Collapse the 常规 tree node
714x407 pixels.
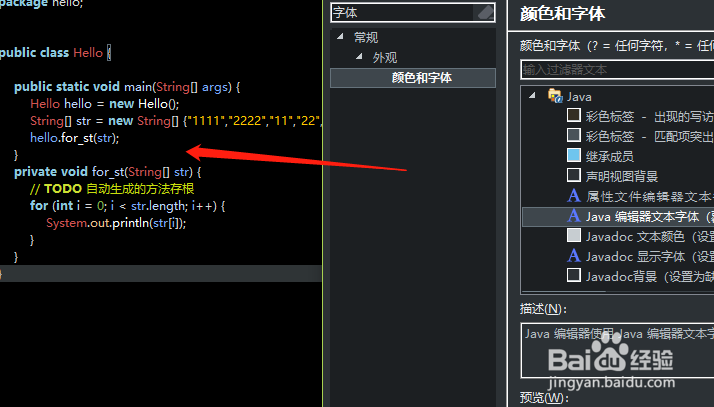(340, 36)
